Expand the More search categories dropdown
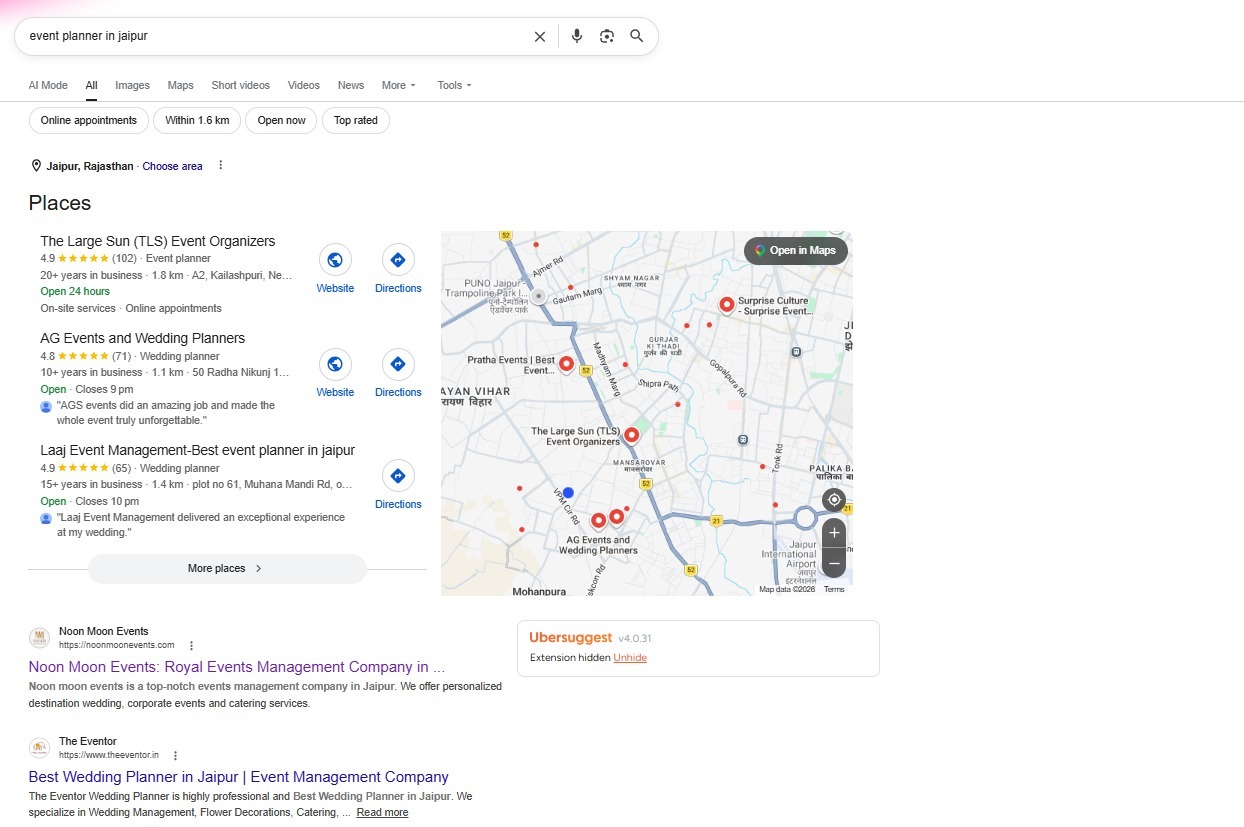 coord(399,85)
